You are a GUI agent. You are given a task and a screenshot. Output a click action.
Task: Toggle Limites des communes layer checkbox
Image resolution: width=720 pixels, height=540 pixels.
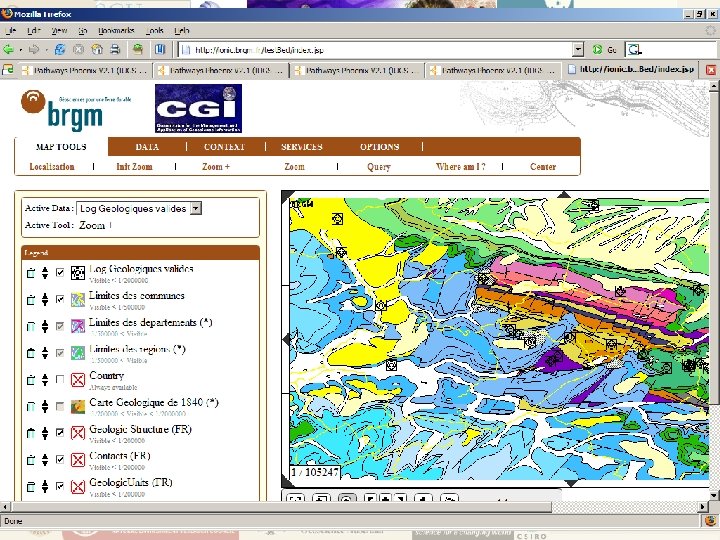click(x=60, y=299)
